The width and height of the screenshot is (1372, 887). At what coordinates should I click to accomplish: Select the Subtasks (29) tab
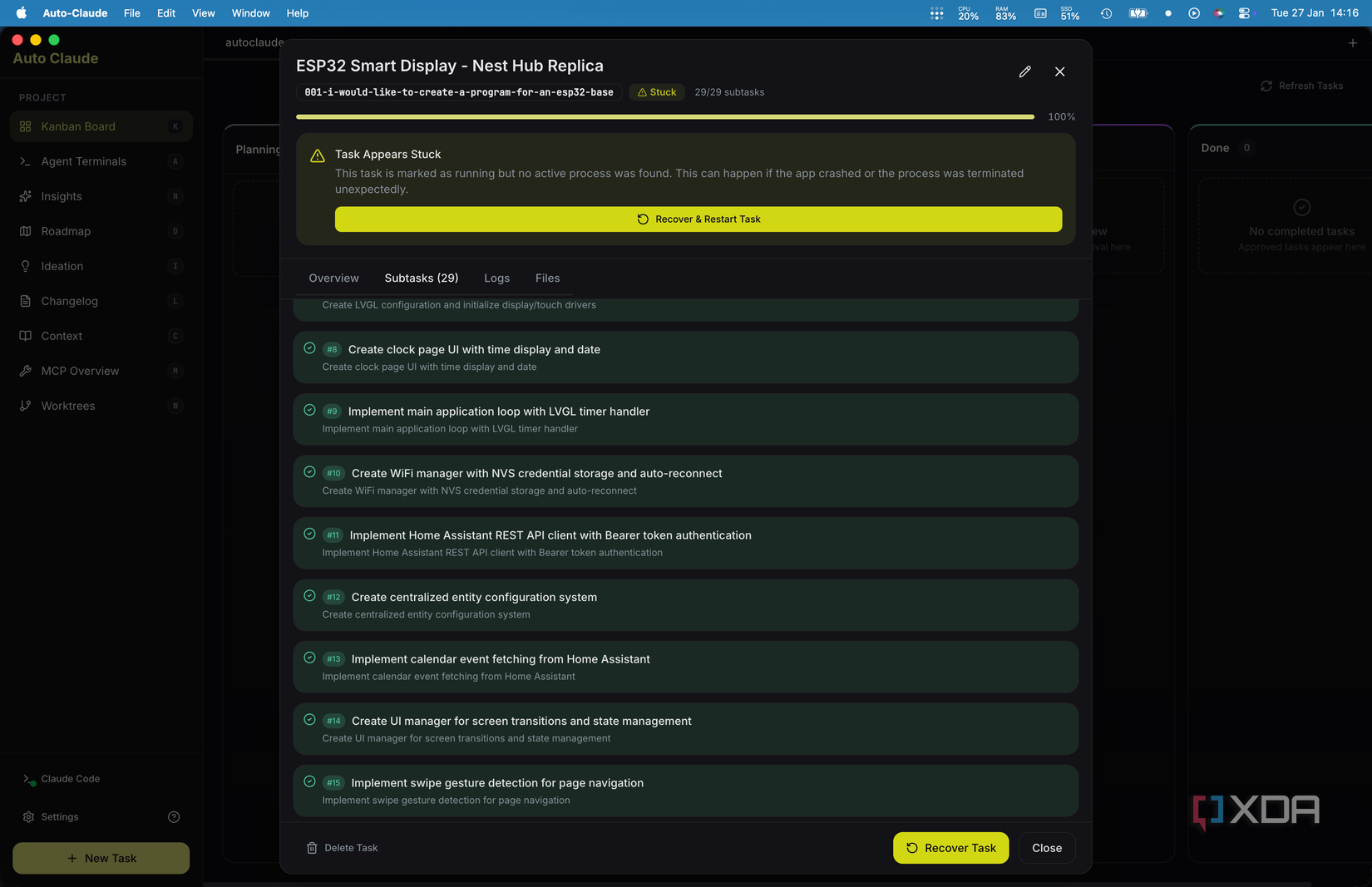(x=422, y=278)
